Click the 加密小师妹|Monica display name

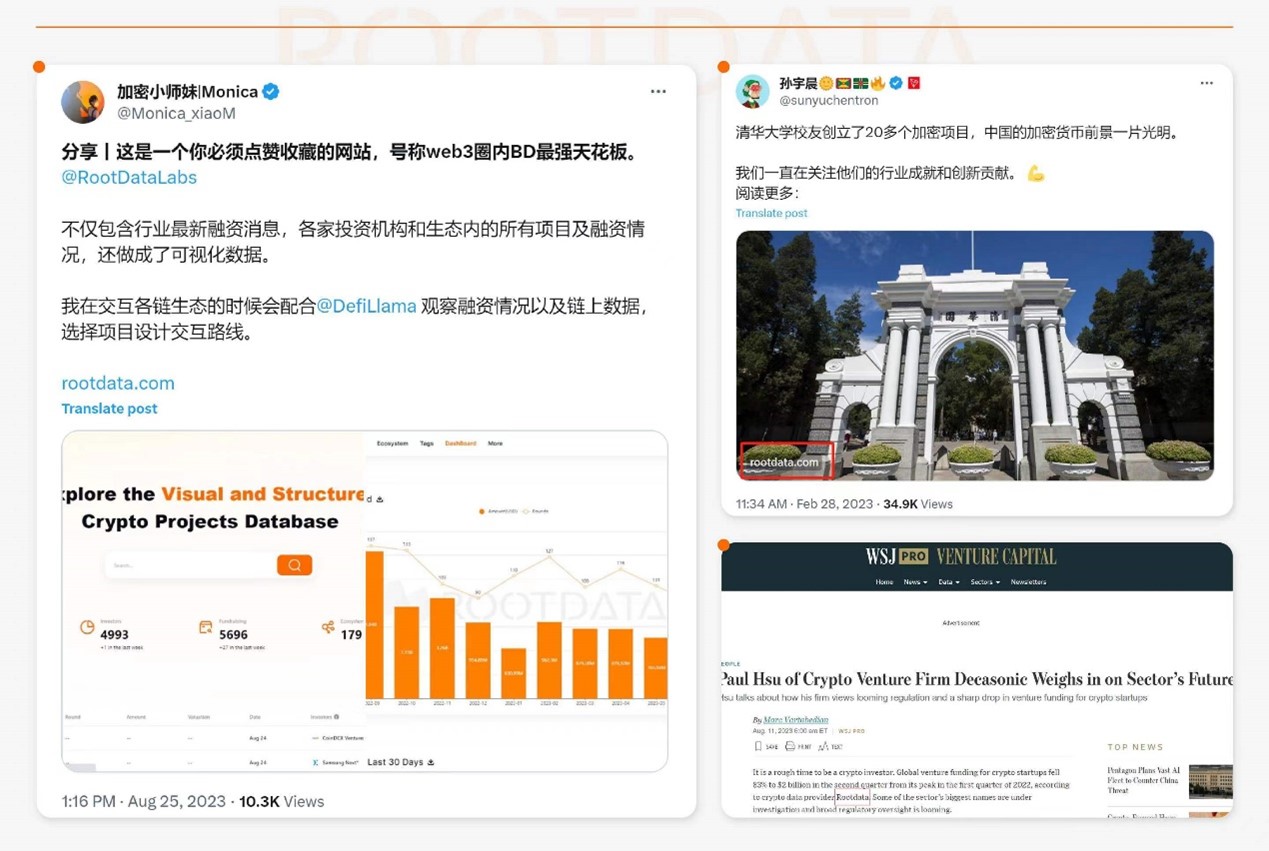187,92
